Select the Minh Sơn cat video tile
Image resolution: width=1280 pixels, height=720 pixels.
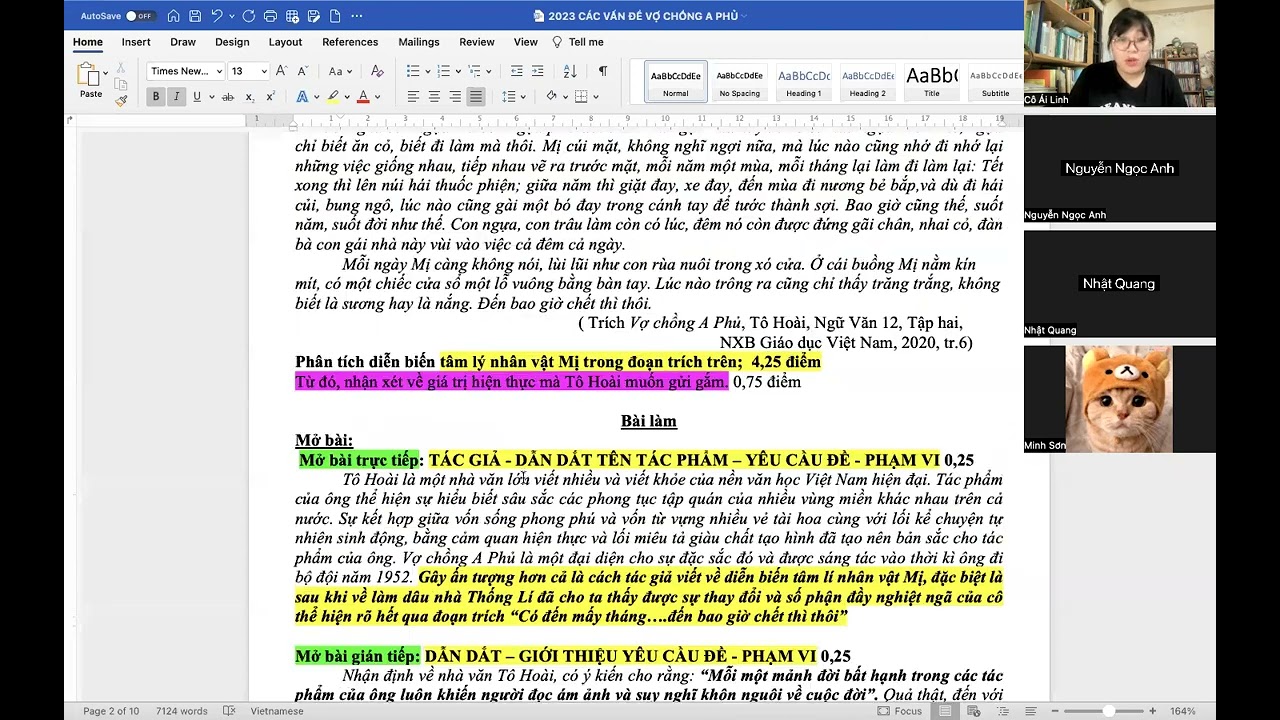1119,400
